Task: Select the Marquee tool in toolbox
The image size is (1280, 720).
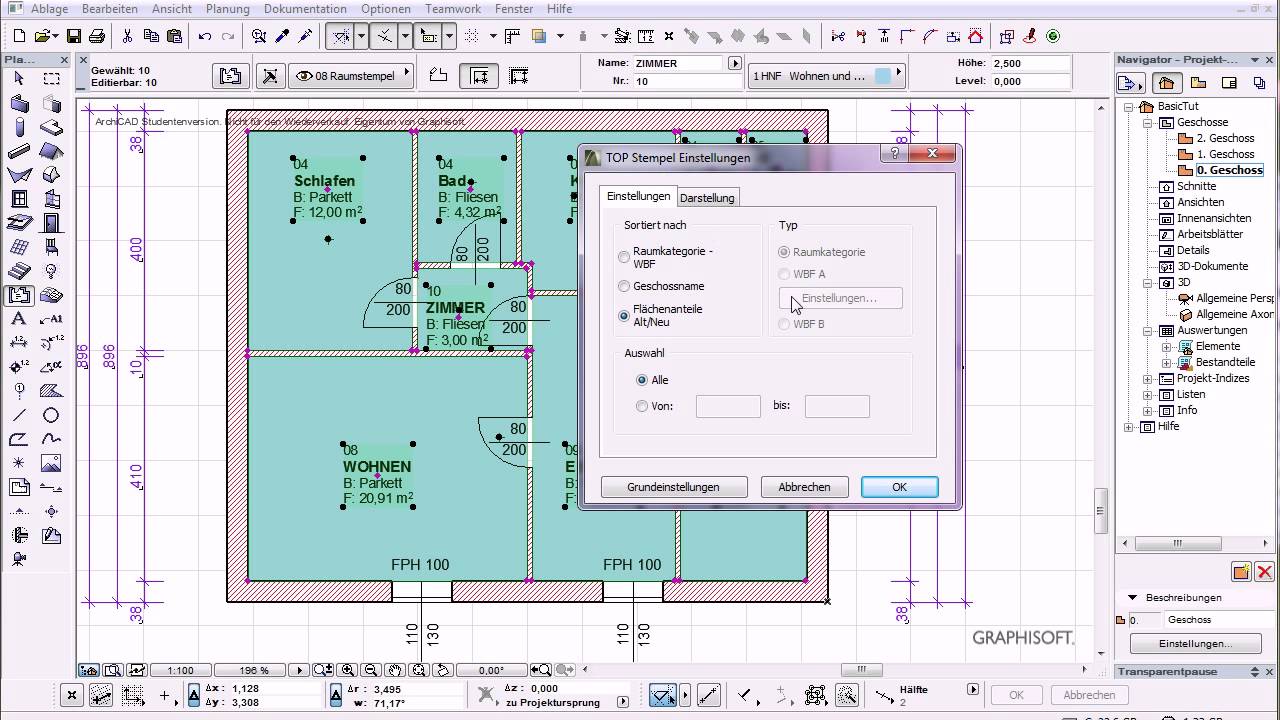Action: click(51, 79)
